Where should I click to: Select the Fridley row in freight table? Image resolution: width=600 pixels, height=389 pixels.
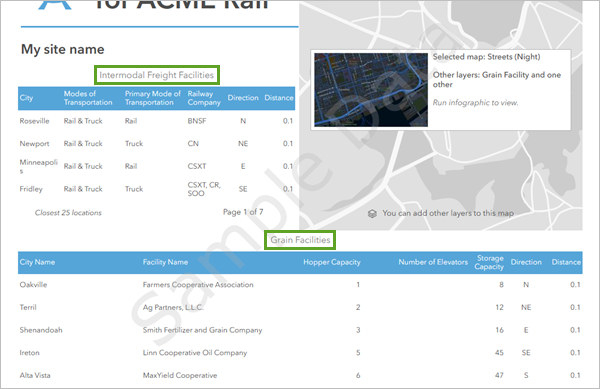[x=157, y=189]
